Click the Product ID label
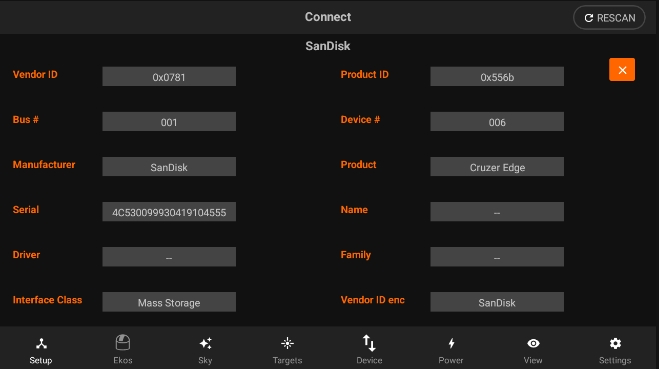This screenshot has width=659, height=369. coord(364,74)
